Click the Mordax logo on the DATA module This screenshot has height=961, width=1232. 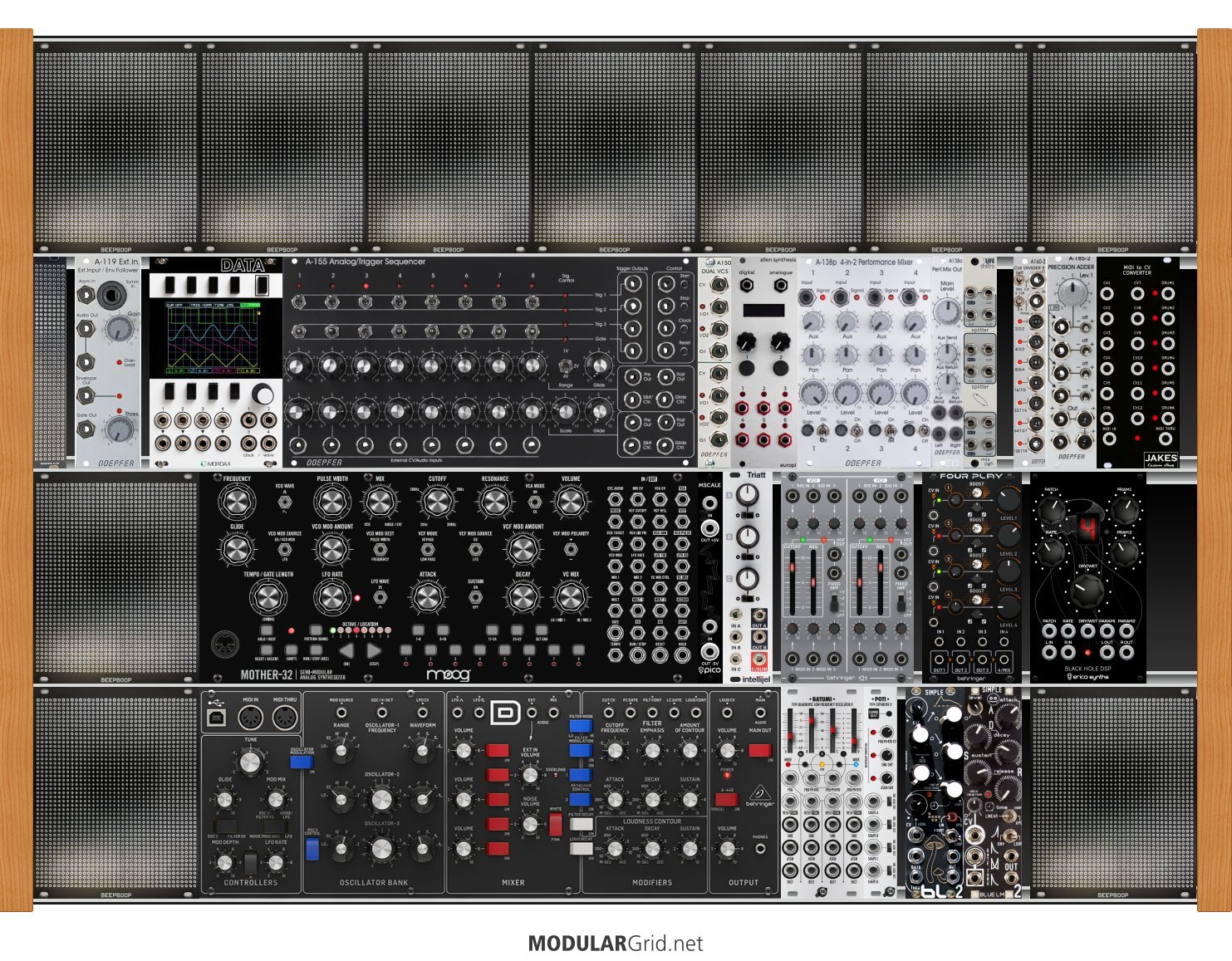216,463
